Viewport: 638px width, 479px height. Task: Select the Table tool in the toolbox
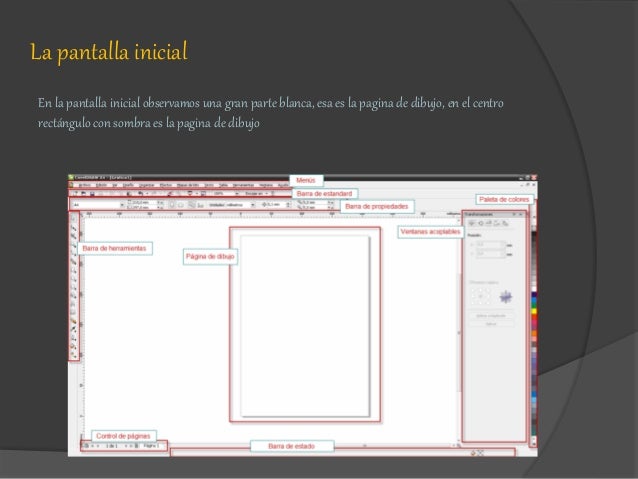pyautogui.click(x=73, y=313)
